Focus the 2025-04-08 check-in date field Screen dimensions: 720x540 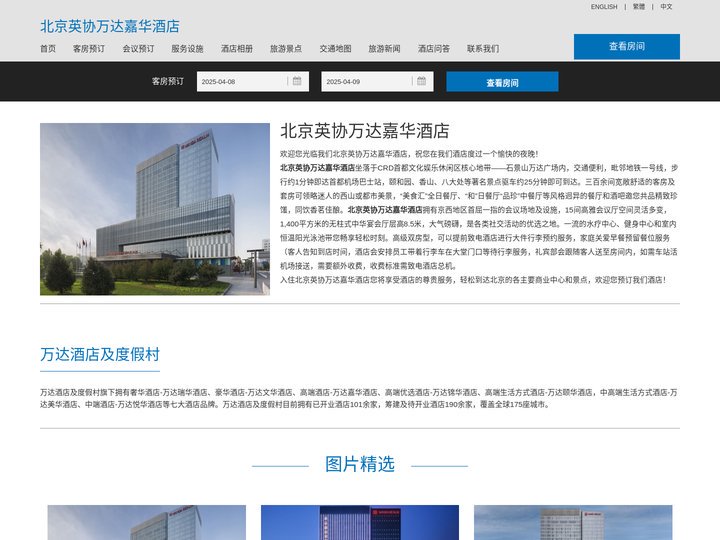(253, 82)
